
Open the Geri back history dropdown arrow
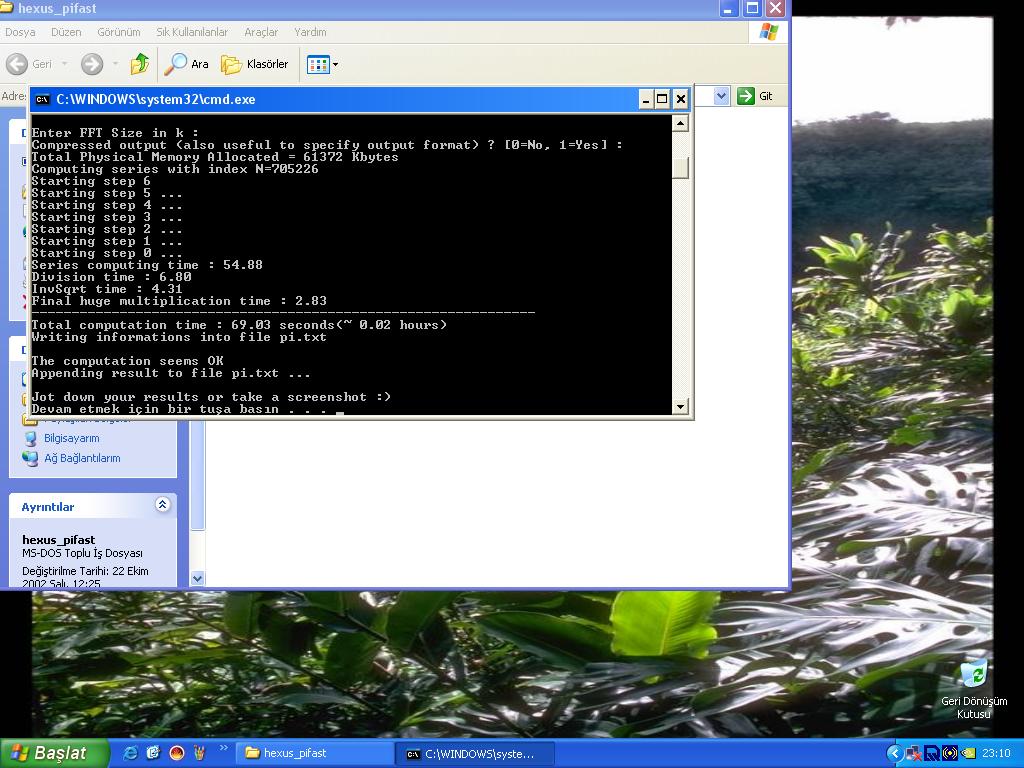tap(64, 64)
